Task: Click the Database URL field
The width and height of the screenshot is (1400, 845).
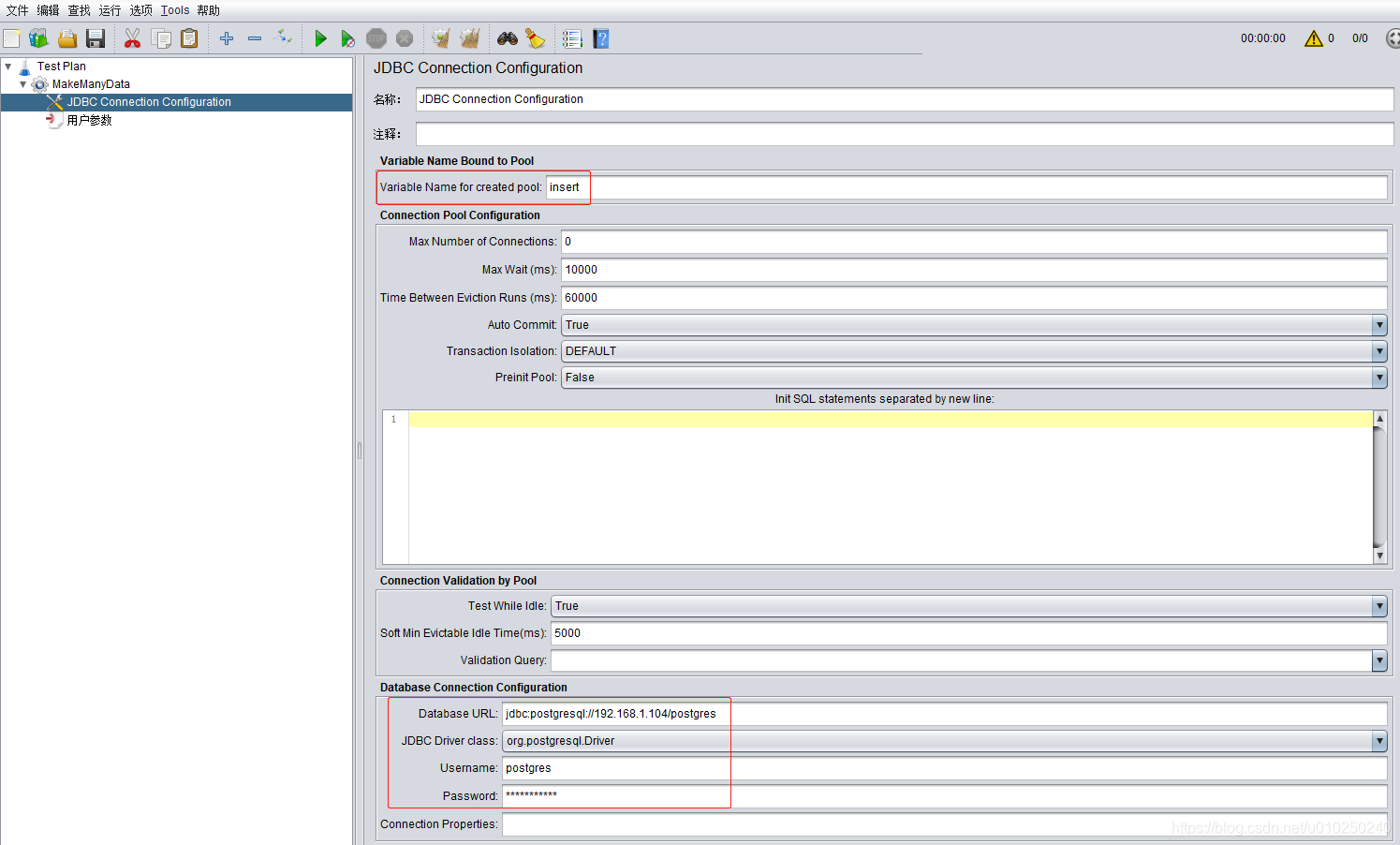Action: point(944,714)
